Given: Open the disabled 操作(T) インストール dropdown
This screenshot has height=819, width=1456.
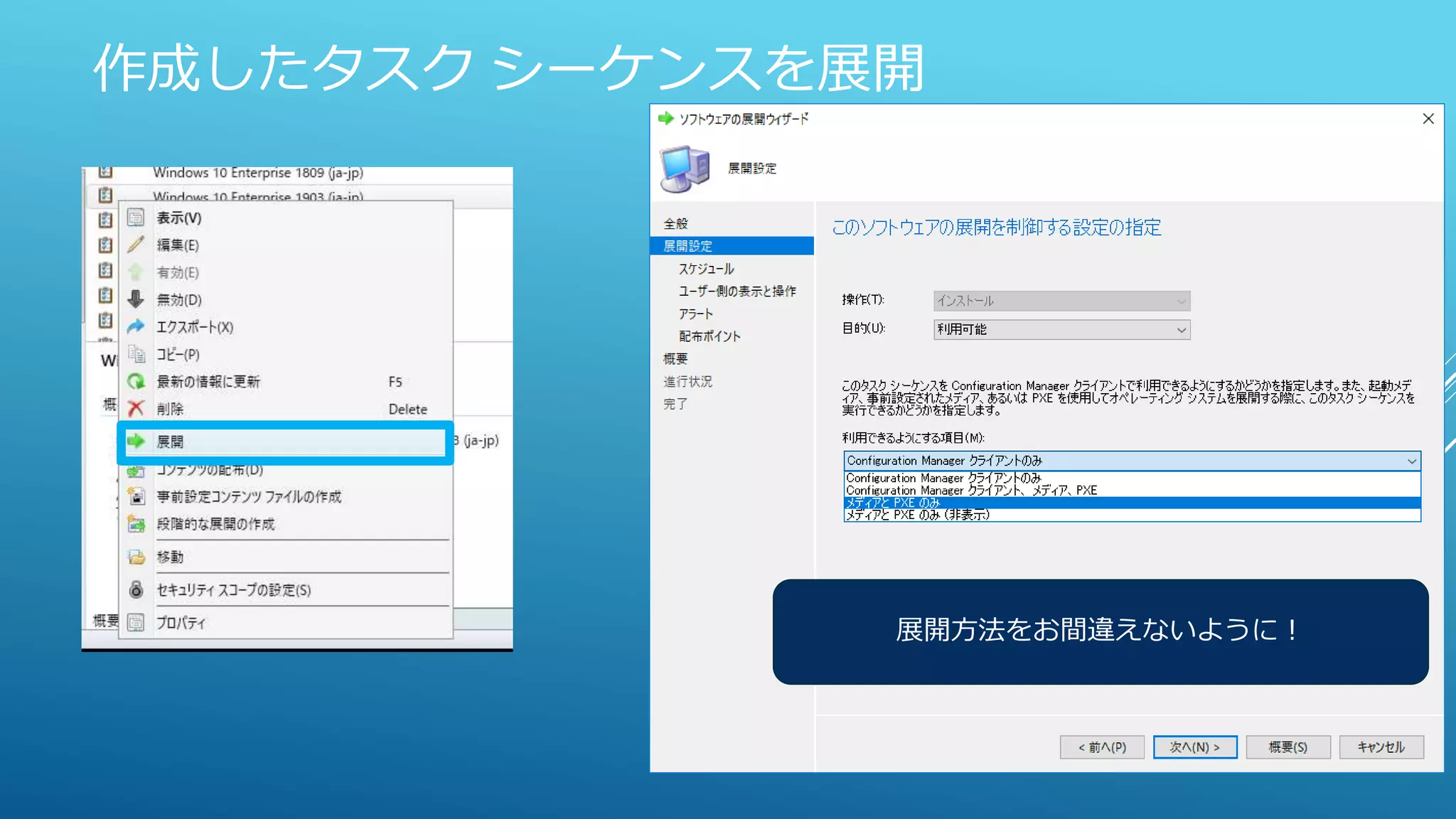Looking at the screenshot, I should pos(1061,301).
